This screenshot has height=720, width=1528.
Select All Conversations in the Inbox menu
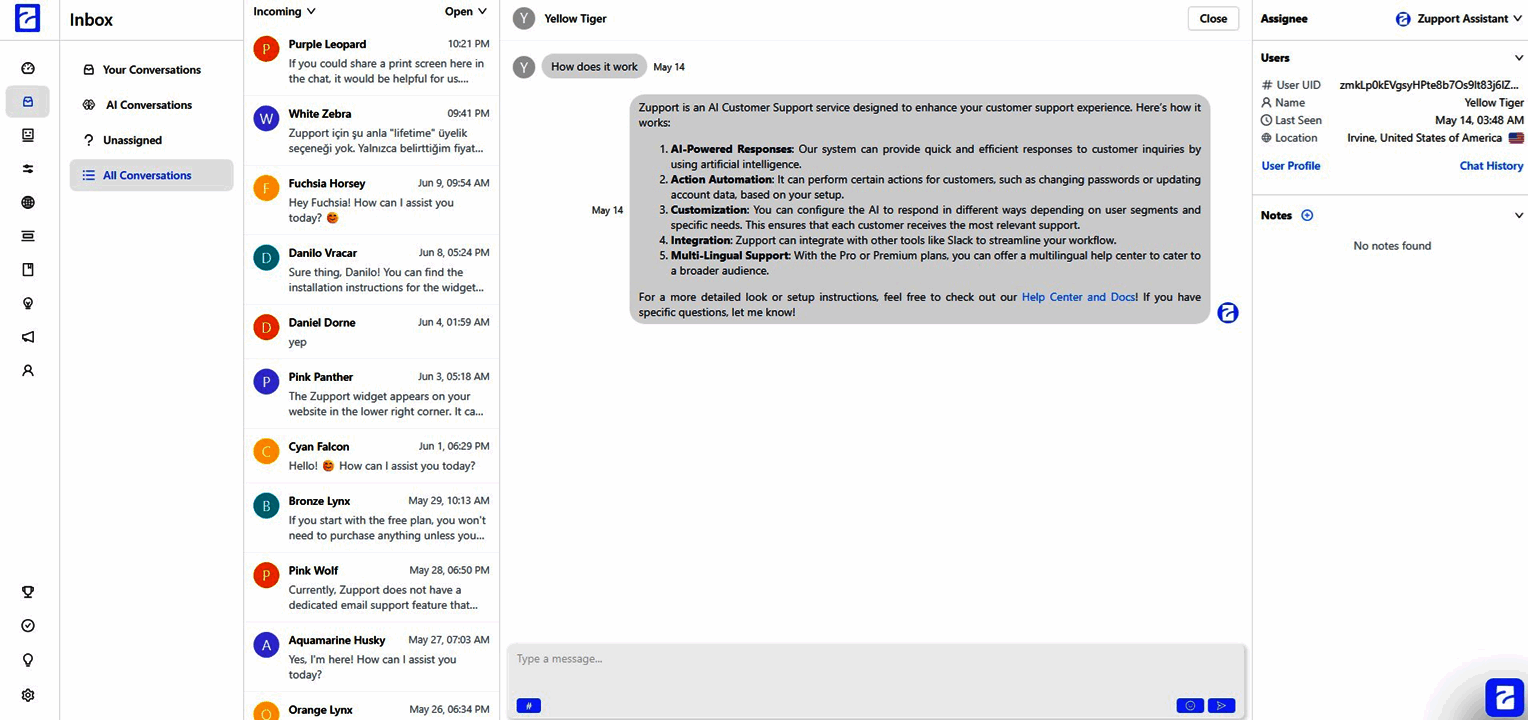(x=151, y=175)
